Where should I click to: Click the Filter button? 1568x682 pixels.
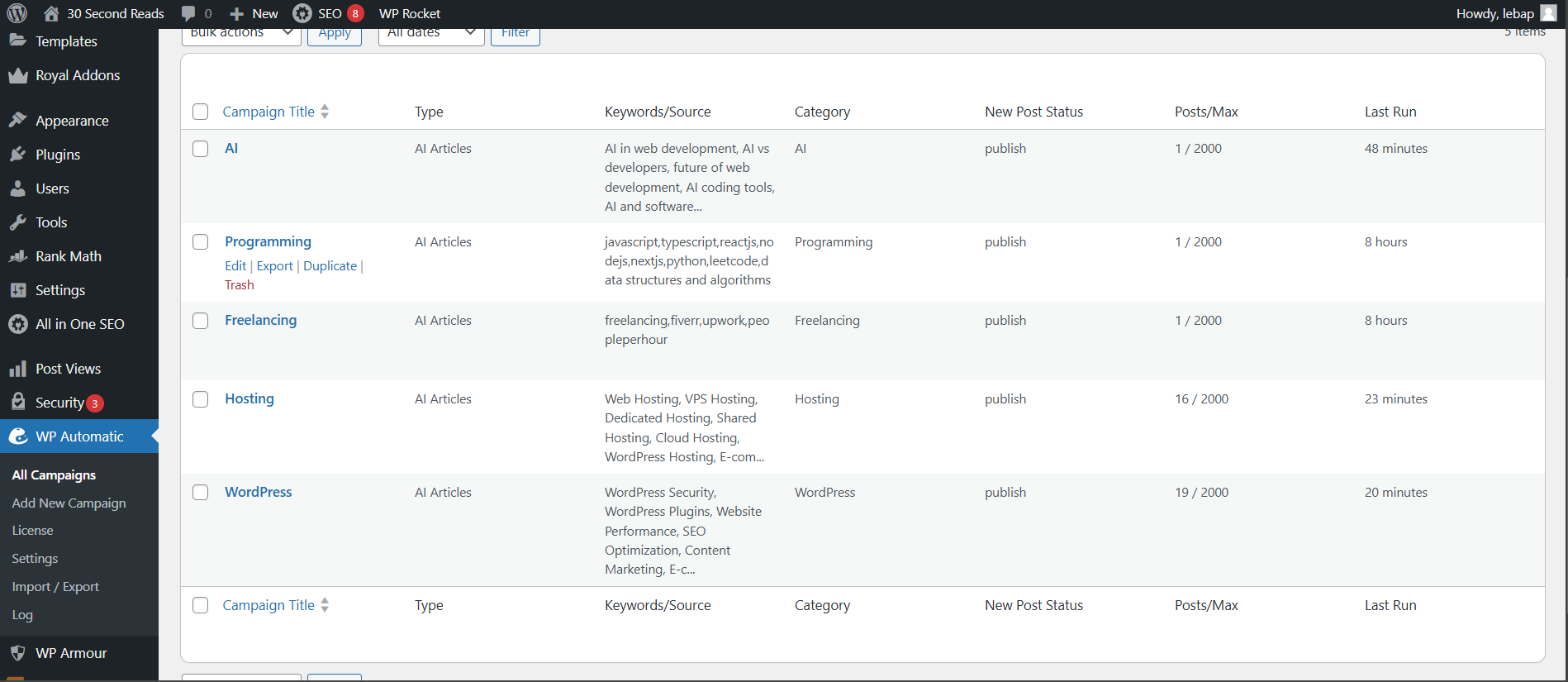click(516, 36)
